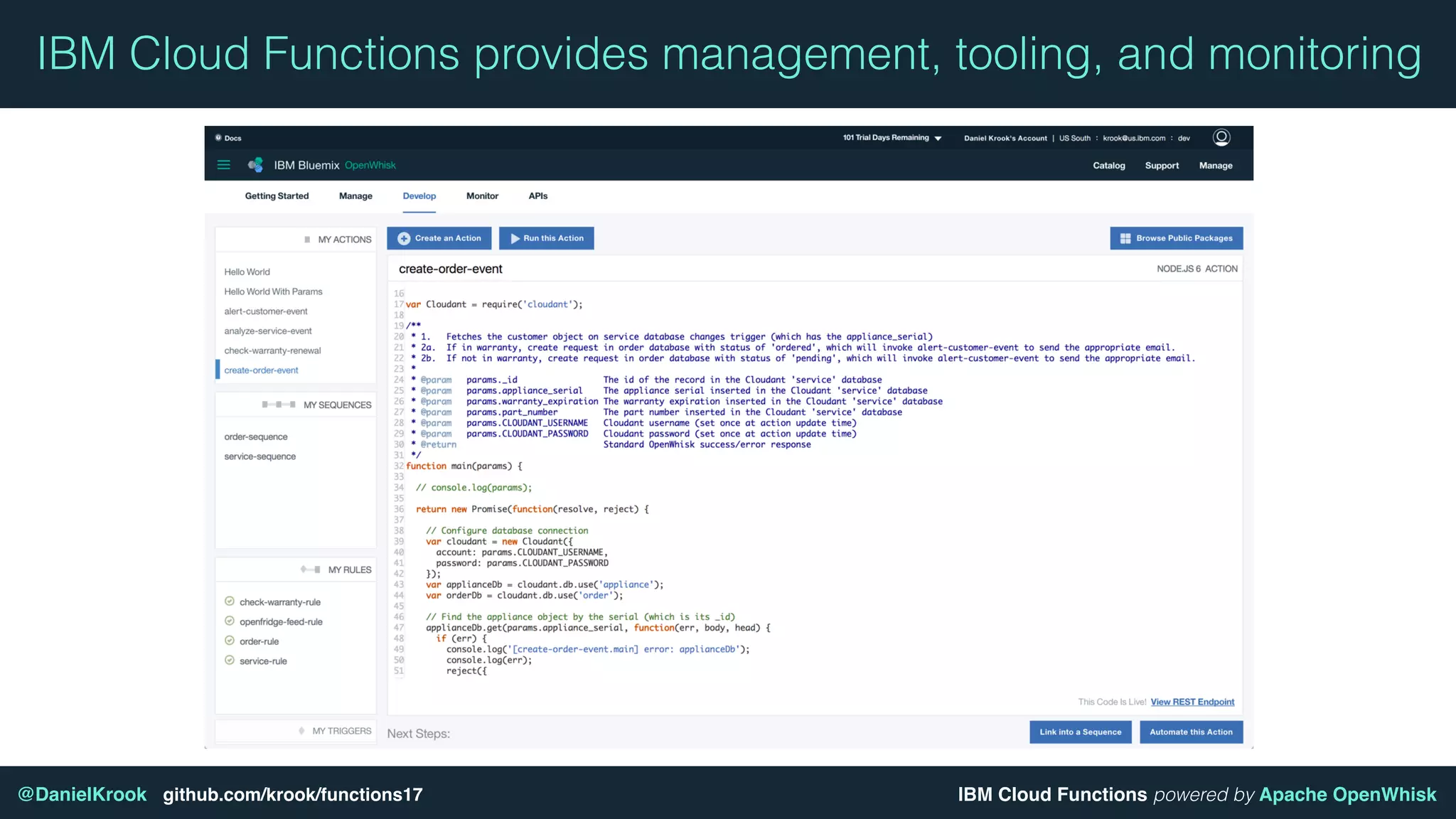
Task: Select analyze-service-event action
Action: (268, 331)
